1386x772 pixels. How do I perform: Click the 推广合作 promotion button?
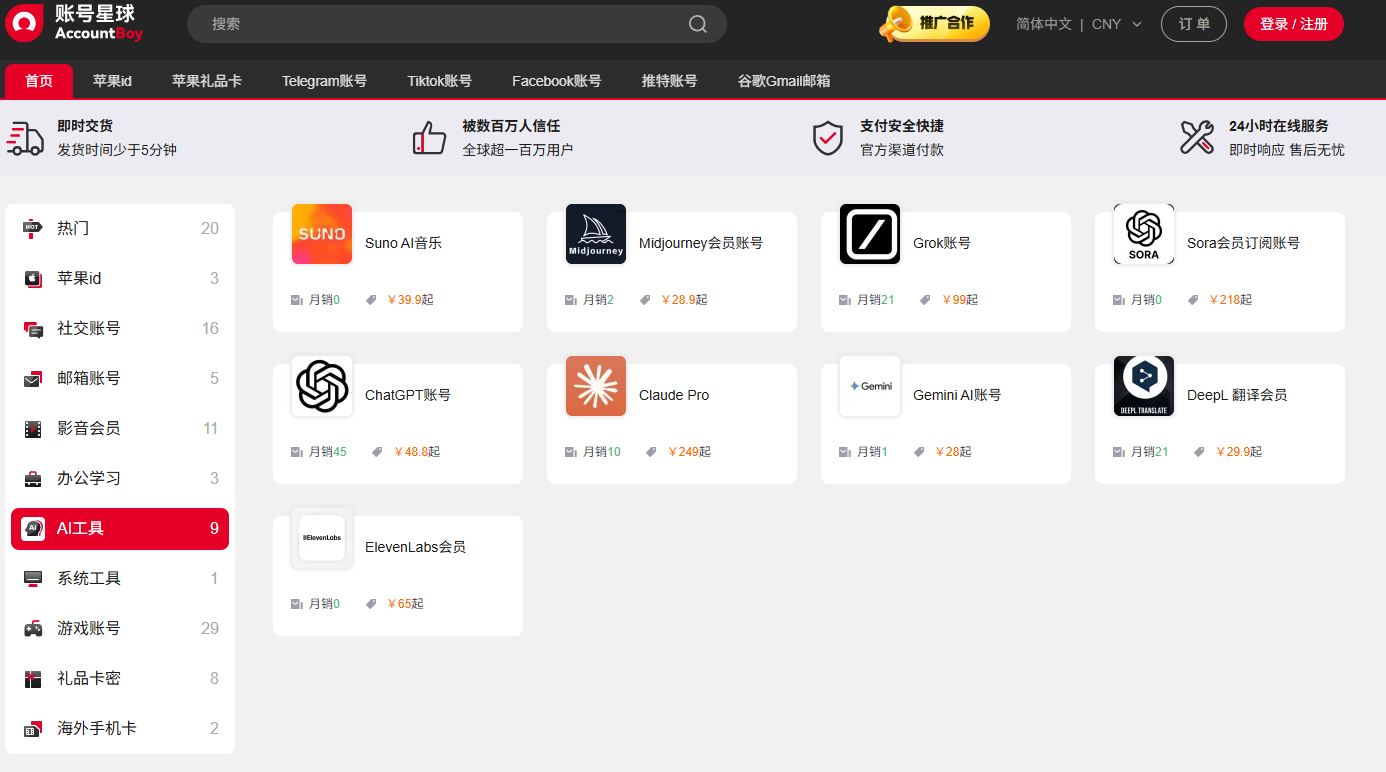click(x=934, y=24)
